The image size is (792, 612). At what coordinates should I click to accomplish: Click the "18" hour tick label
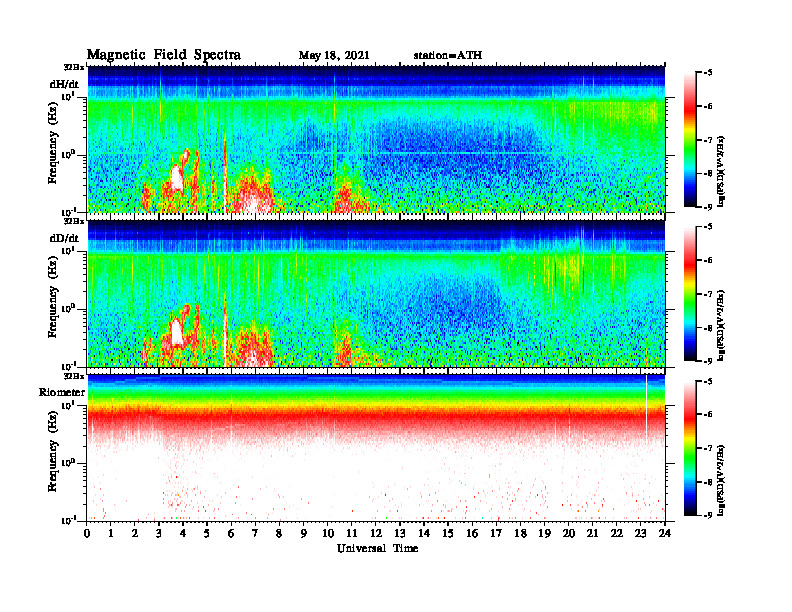point(520,533)
